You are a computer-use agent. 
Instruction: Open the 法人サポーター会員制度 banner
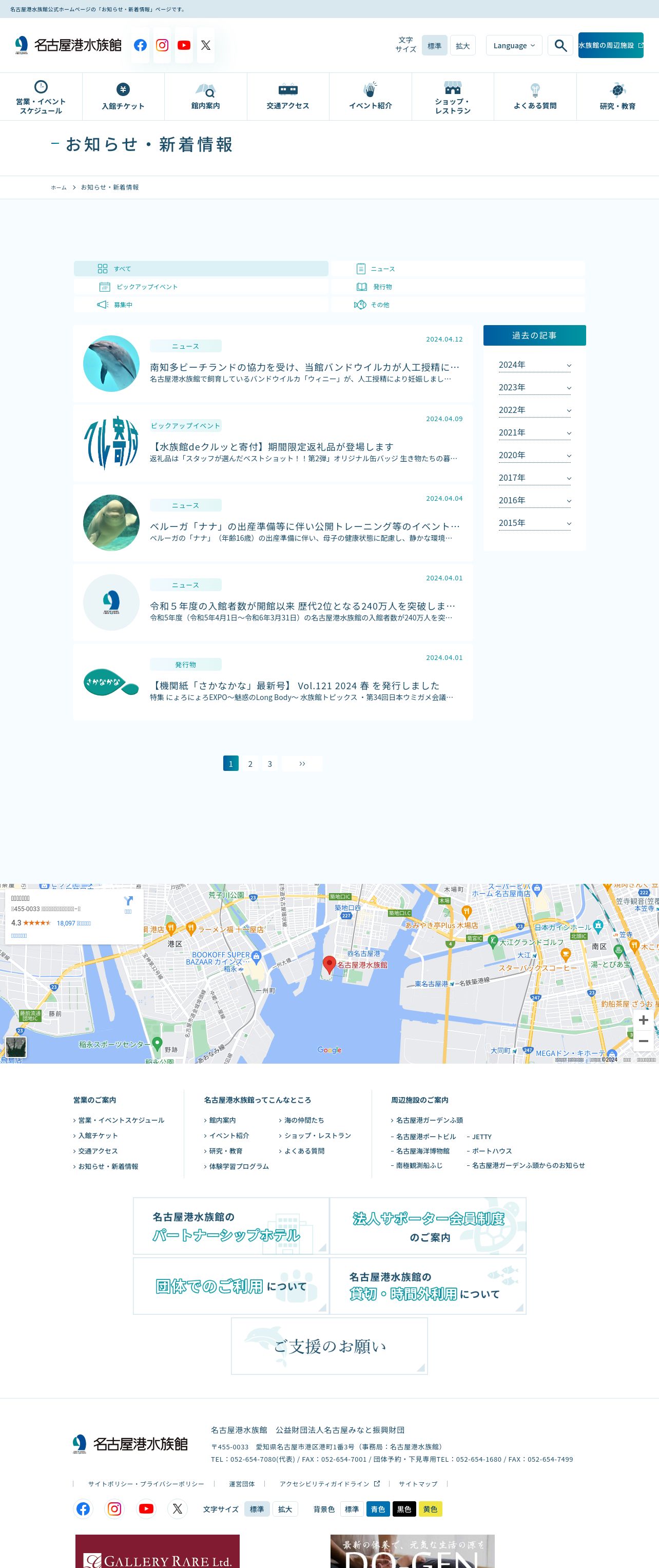(x=428, y=1226)
